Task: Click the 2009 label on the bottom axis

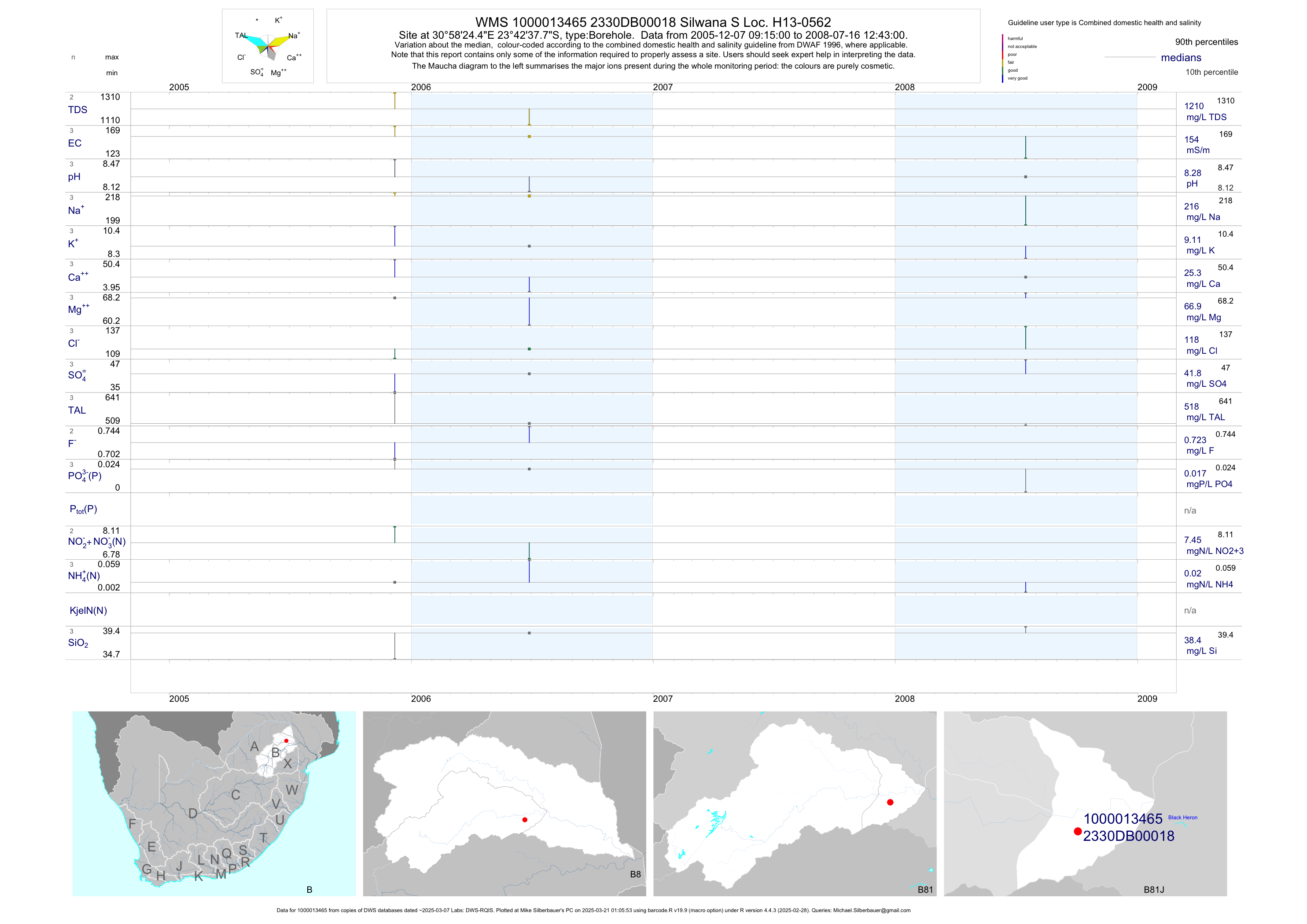Action: pos(1147,699)
